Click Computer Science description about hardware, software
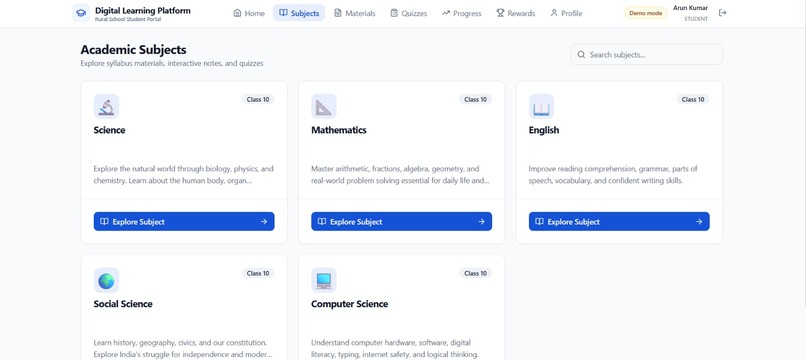The image size is (806, 360). [x=395, y=349]
